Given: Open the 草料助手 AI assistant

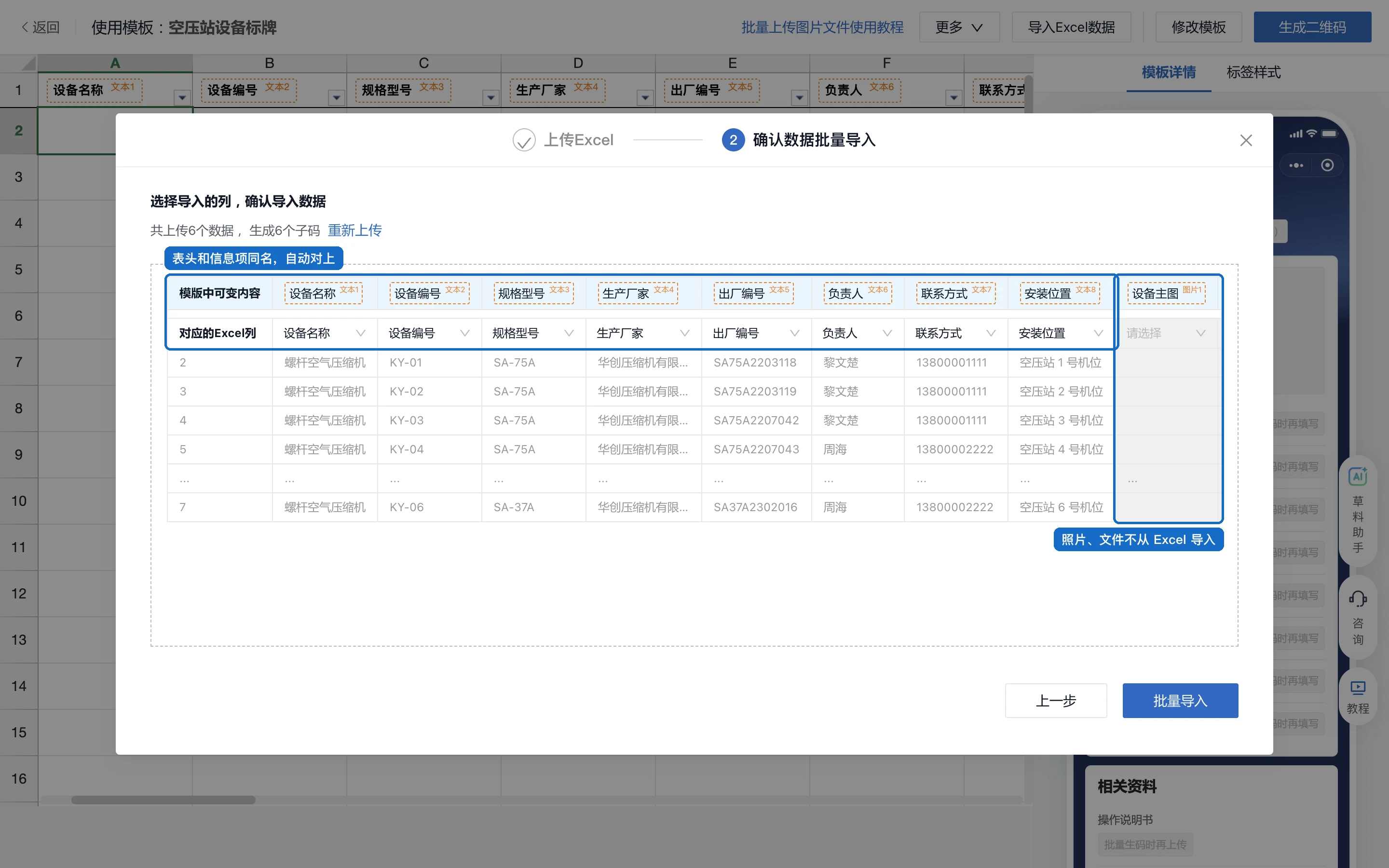Looking at the screenshot, I should 1358,511.
